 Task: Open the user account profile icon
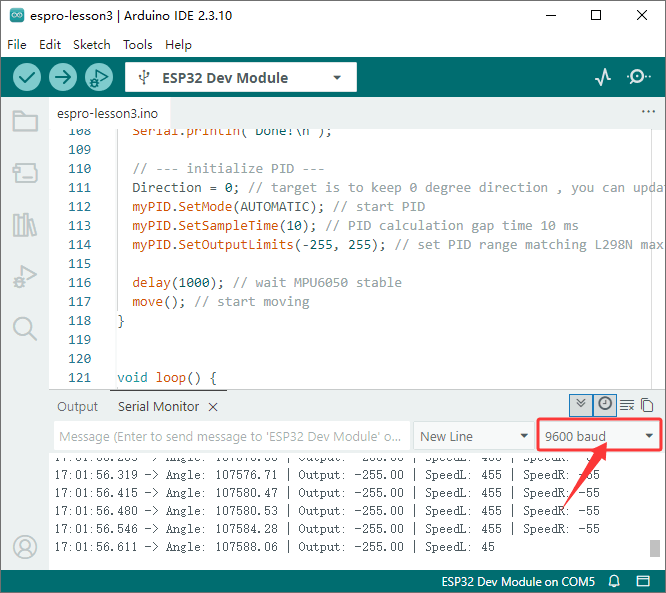[25, 547]
